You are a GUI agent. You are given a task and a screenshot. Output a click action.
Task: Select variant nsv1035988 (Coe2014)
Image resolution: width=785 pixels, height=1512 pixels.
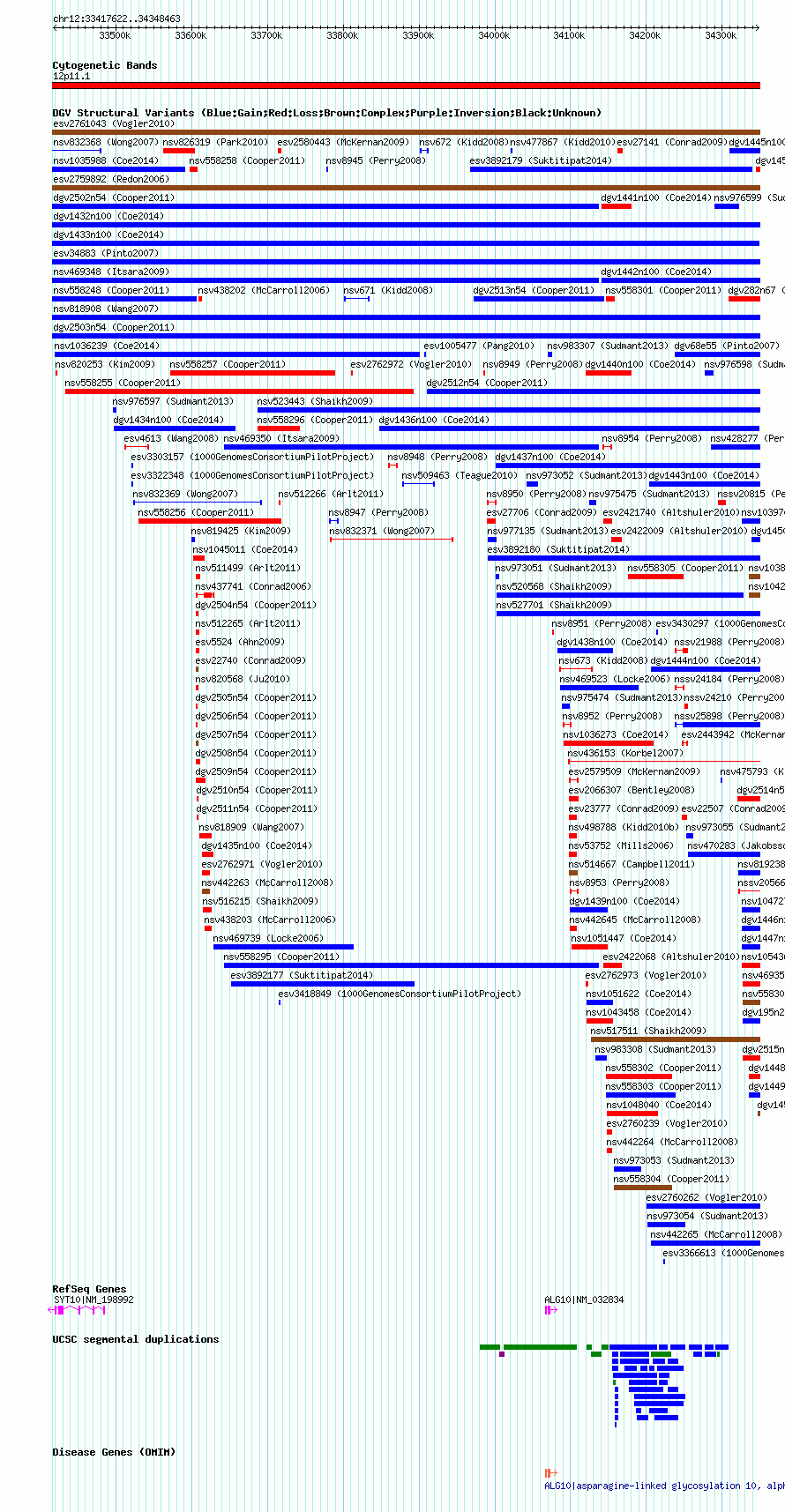pyautogui.click(x=106, y=160)
